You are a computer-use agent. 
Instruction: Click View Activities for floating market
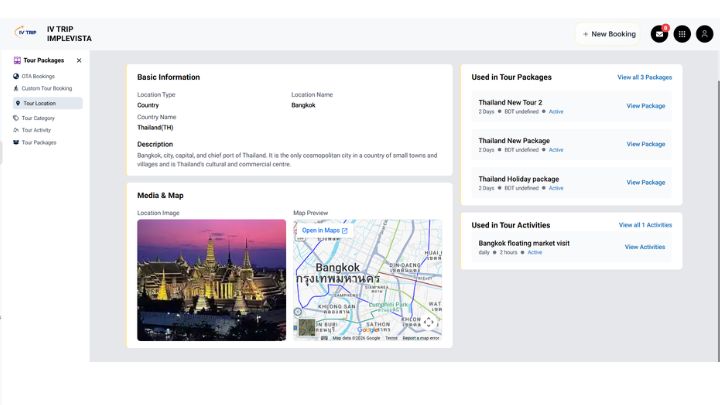coord(644,247)
